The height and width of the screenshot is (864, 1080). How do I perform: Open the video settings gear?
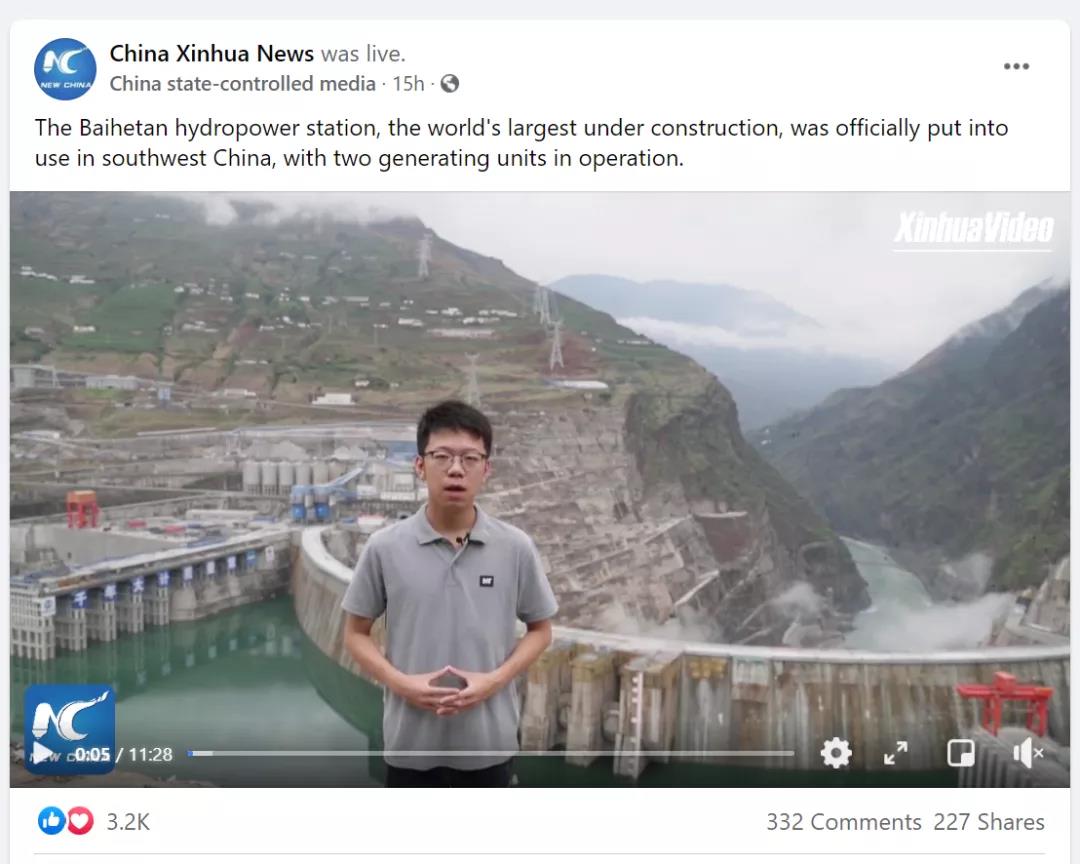click(836, 753)
